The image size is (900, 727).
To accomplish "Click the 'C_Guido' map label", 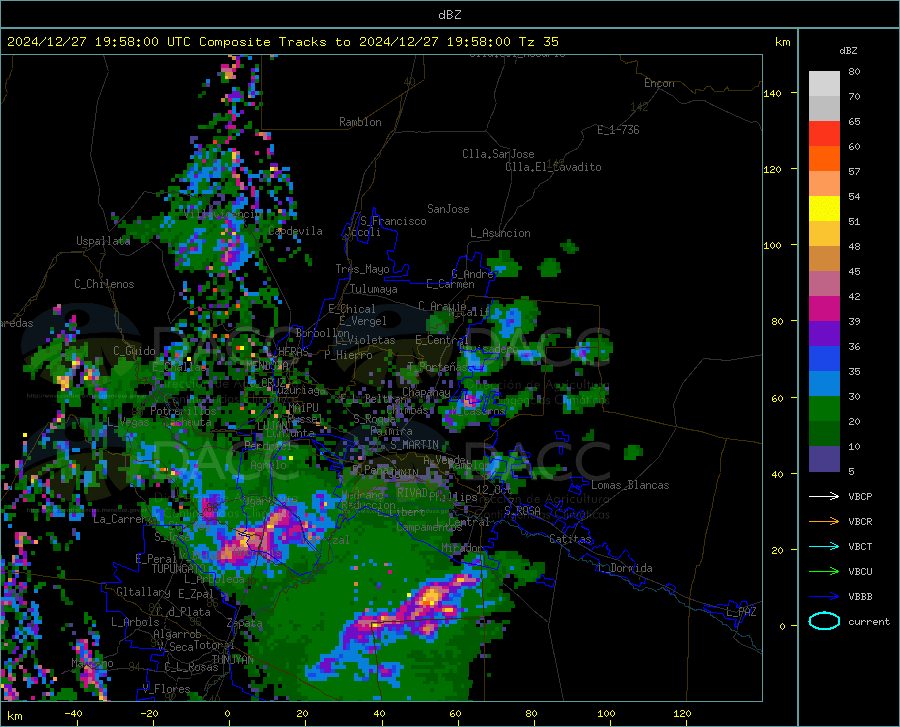I will [x=134, y=351].
